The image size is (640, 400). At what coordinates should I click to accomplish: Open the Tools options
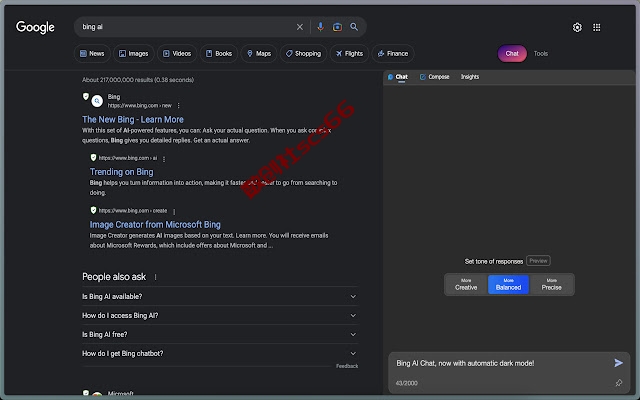[541, 53]
